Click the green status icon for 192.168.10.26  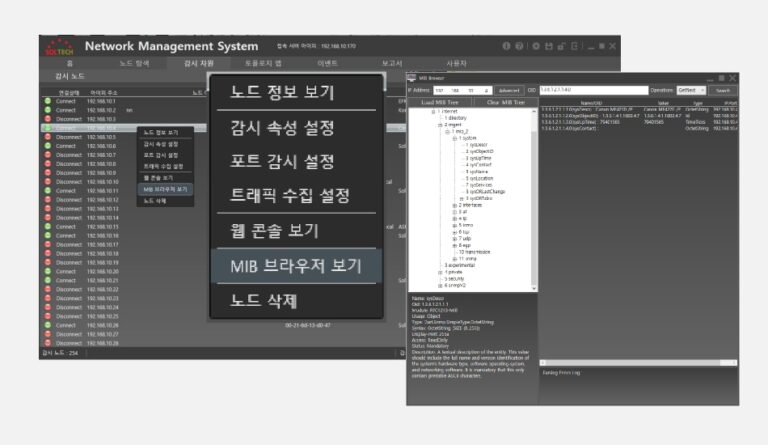pyautogui.click(x=47, y=325)
